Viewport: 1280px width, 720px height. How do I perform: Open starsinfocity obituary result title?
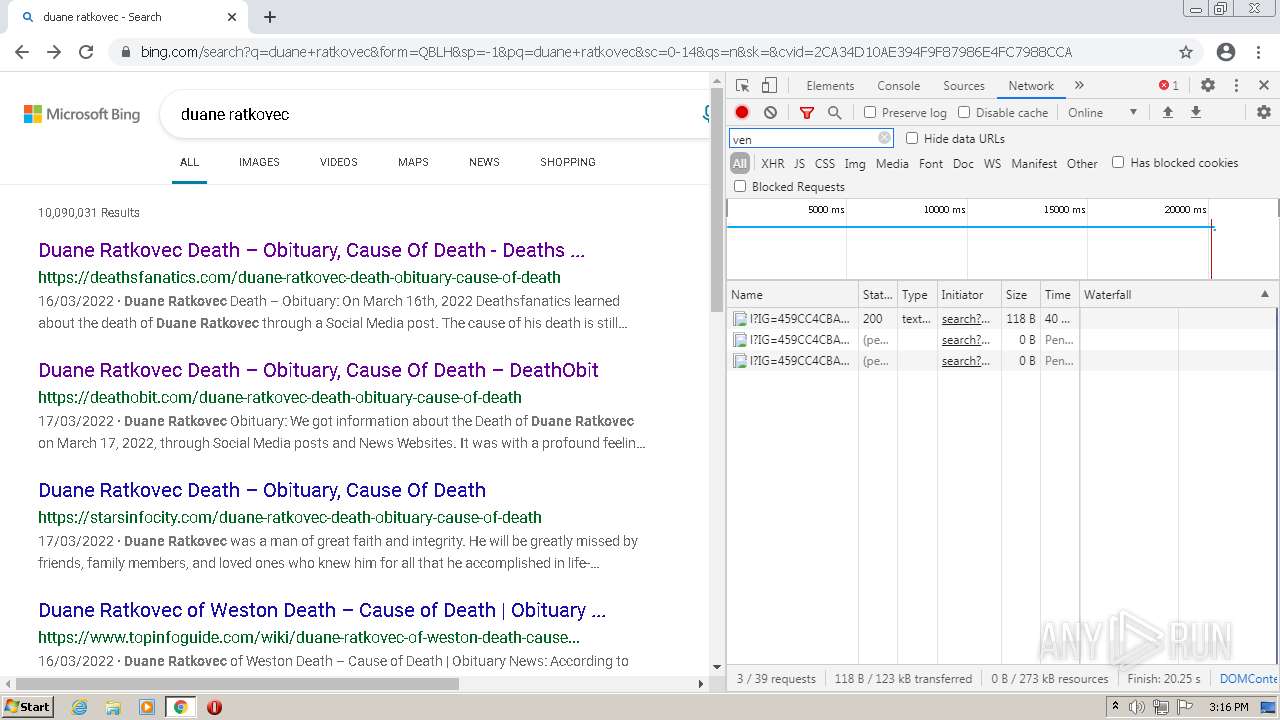[262, 490]
